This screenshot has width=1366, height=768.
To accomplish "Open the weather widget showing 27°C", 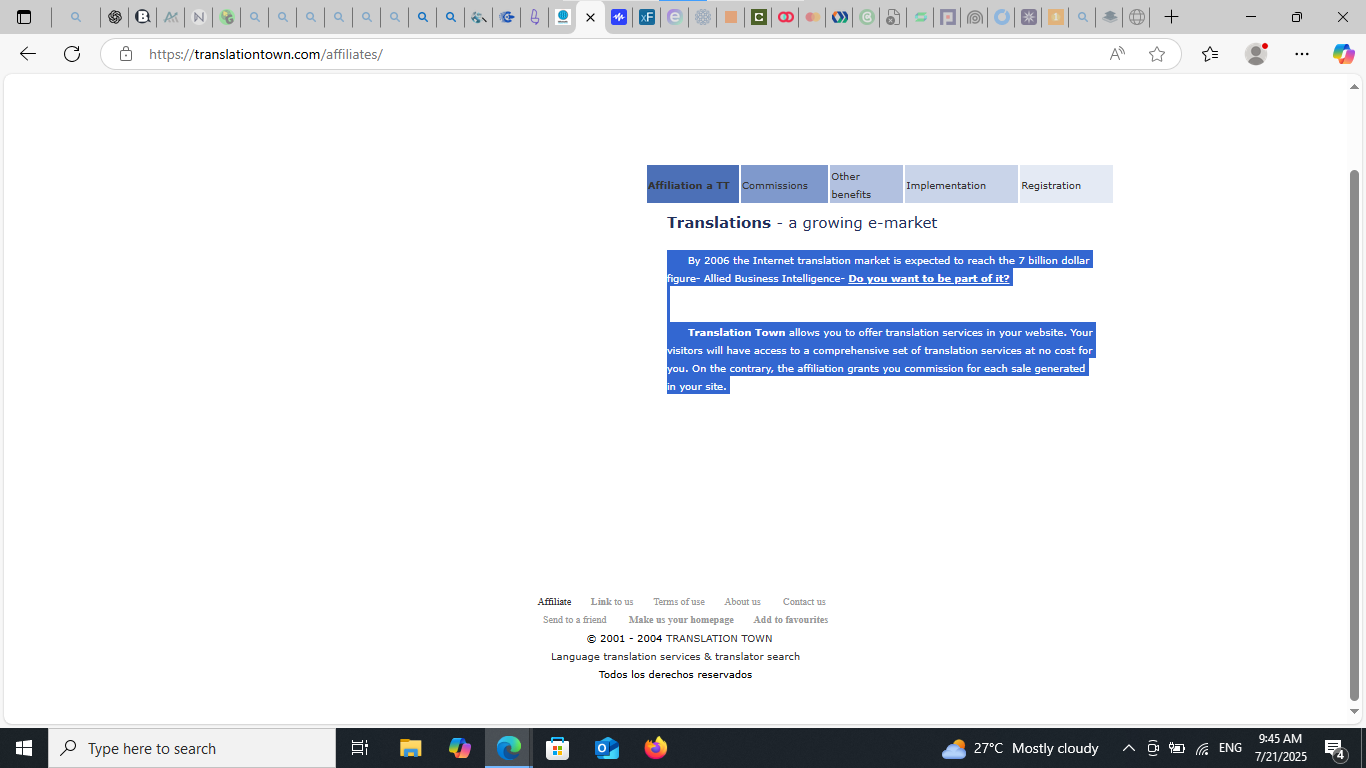I will (x=1020, y=748).
